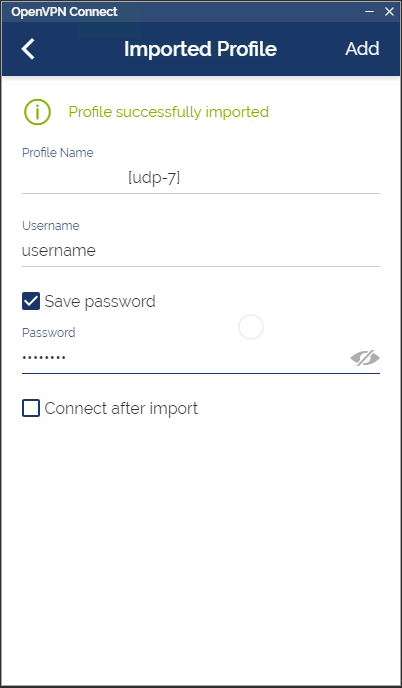Click the Profile successfully imported message
This screenshot has height=688, width=402.
(x=169, y=112)
